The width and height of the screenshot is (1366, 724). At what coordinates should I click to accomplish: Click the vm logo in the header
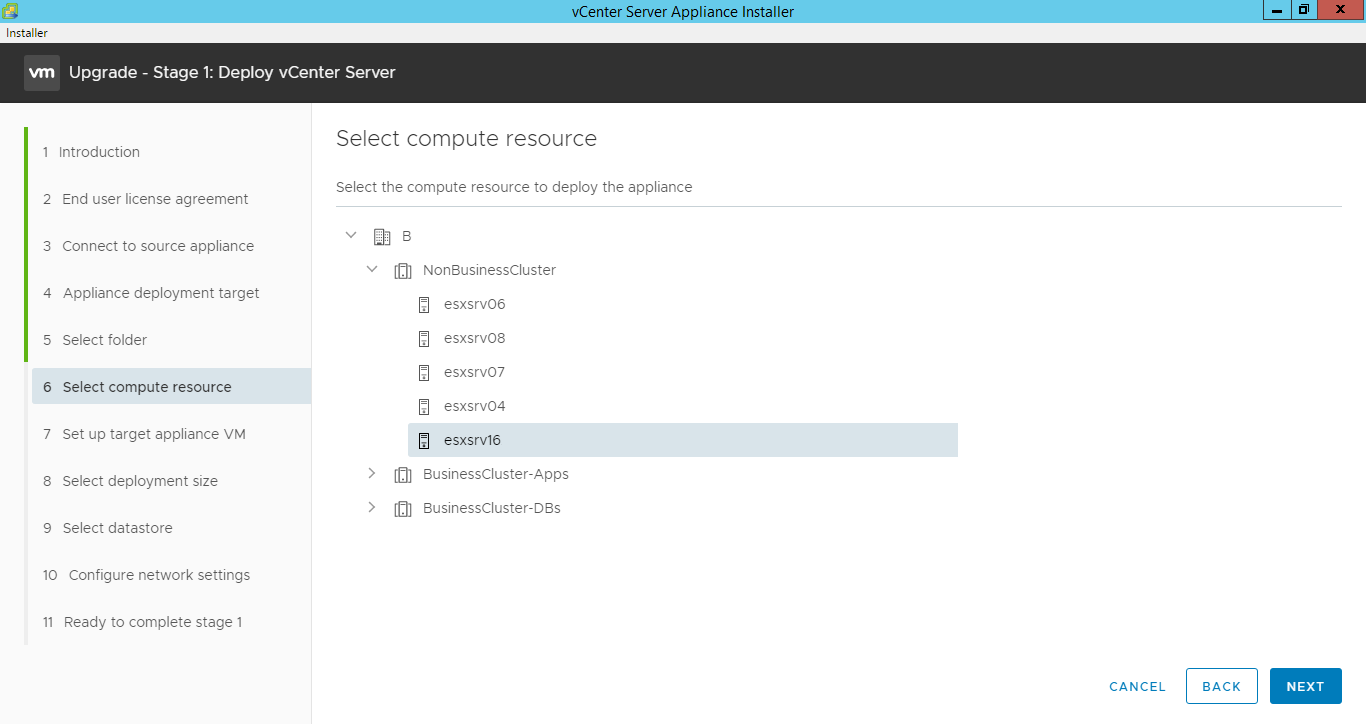coord(41,72)
